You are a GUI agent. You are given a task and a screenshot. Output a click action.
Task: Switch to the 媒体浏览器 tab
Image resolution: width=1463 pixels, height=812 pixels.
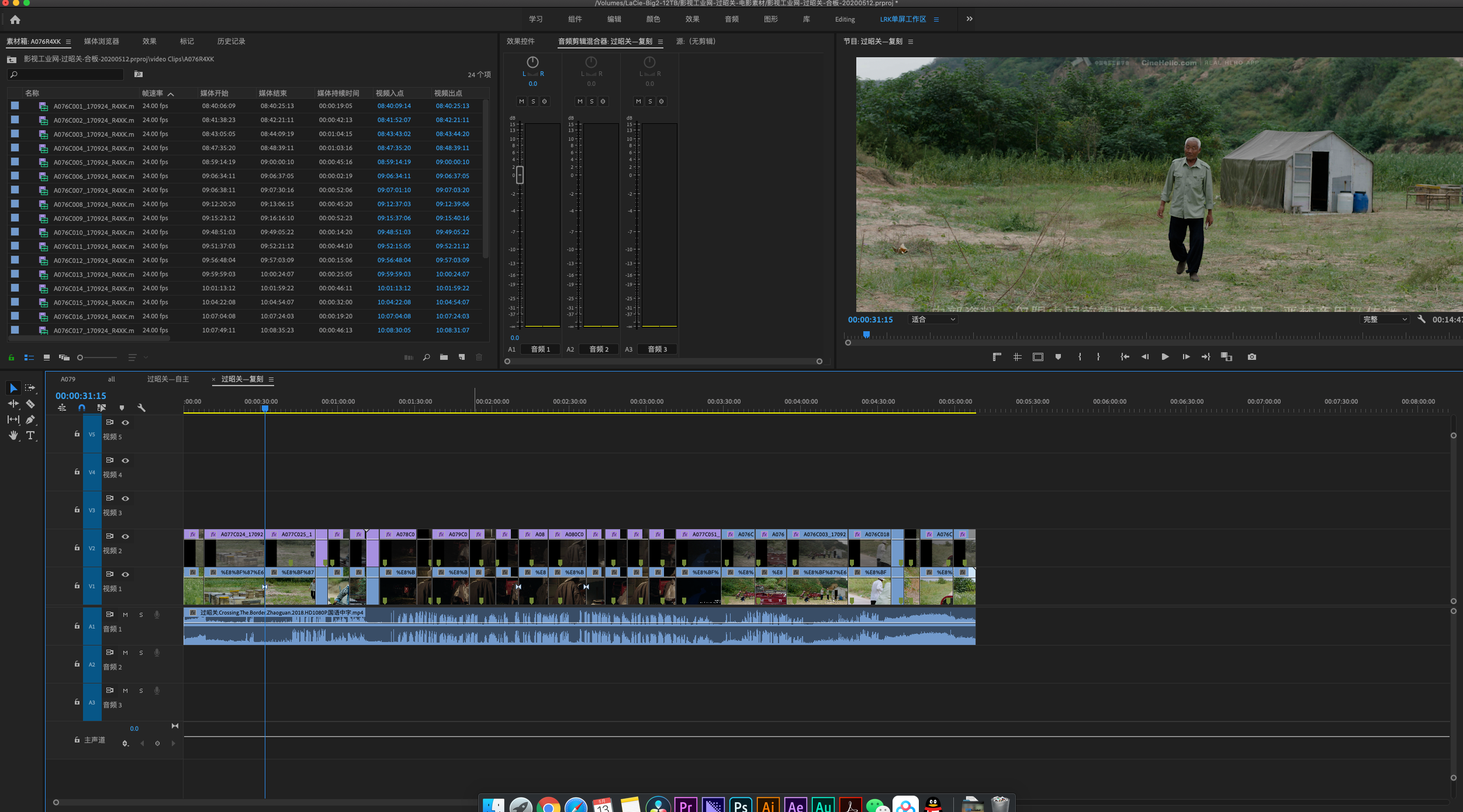coord(101,41)
